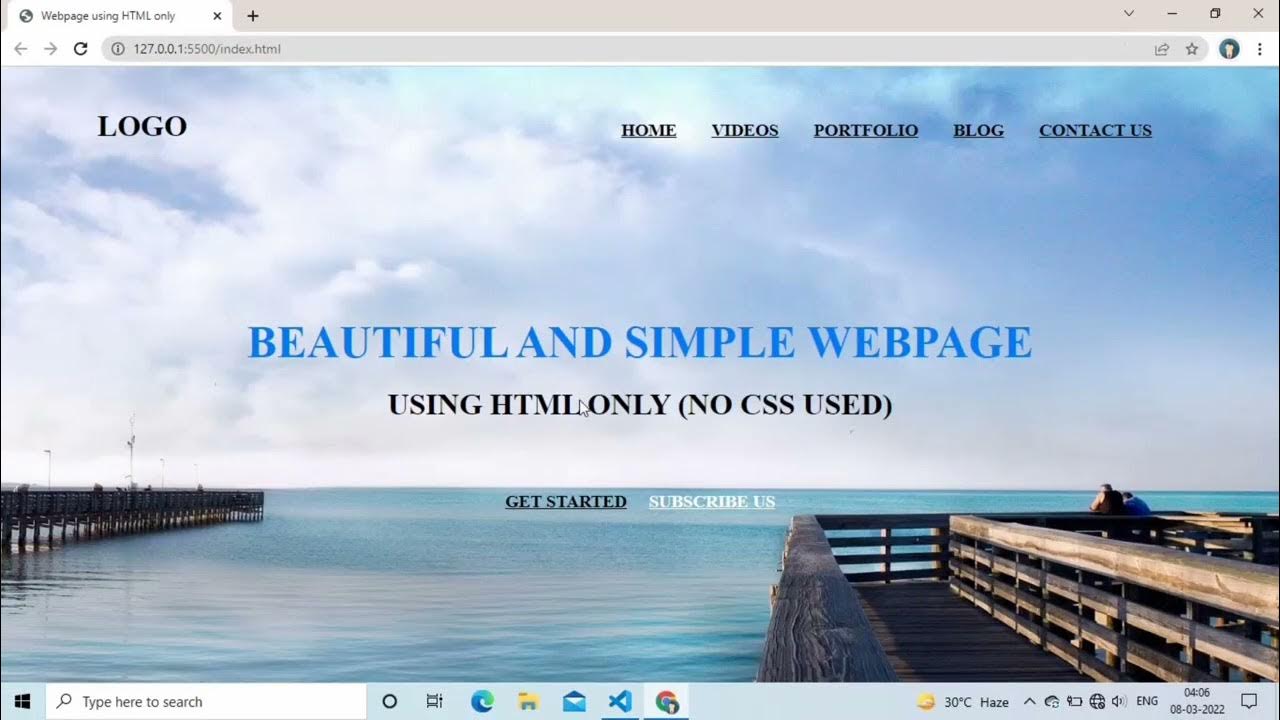Open the Chrome profile avatar
The height and width of the screenshot is (720, 1280).
(1229, 49)
